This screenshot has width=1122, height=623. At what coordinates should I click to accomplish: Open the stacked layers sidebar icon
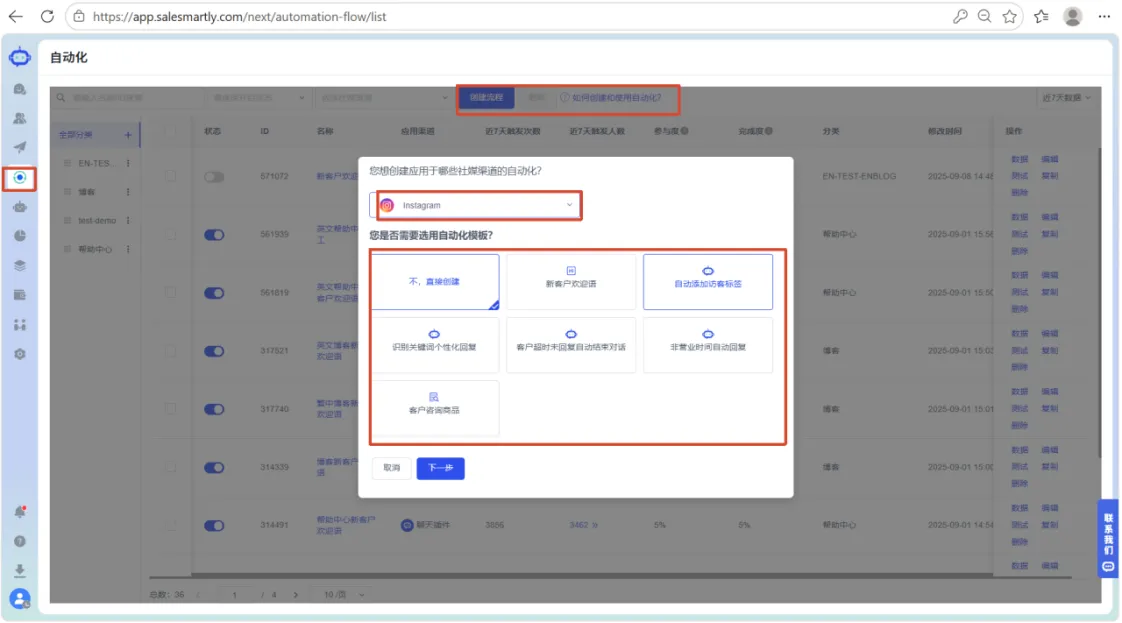[20, 265]
